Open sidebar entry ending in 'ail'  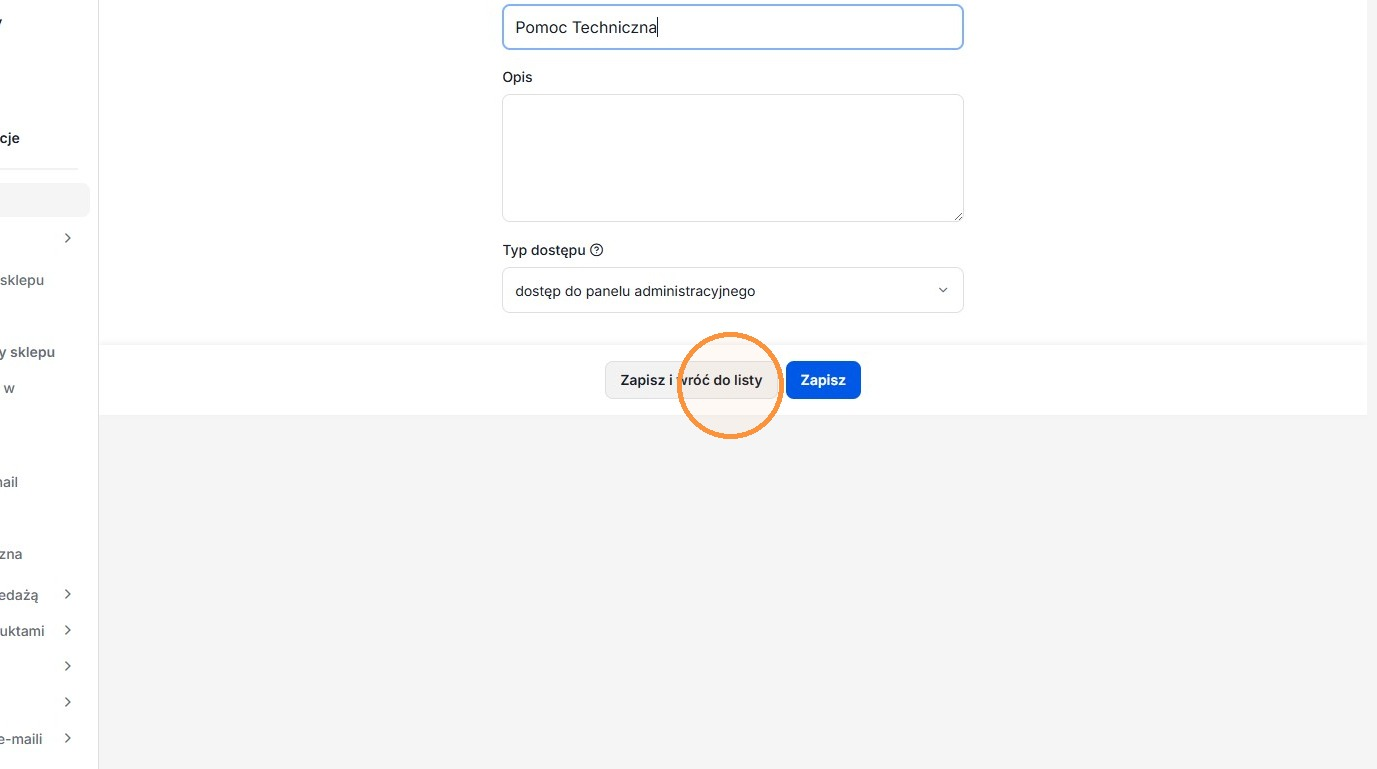[x=9, y=482]
